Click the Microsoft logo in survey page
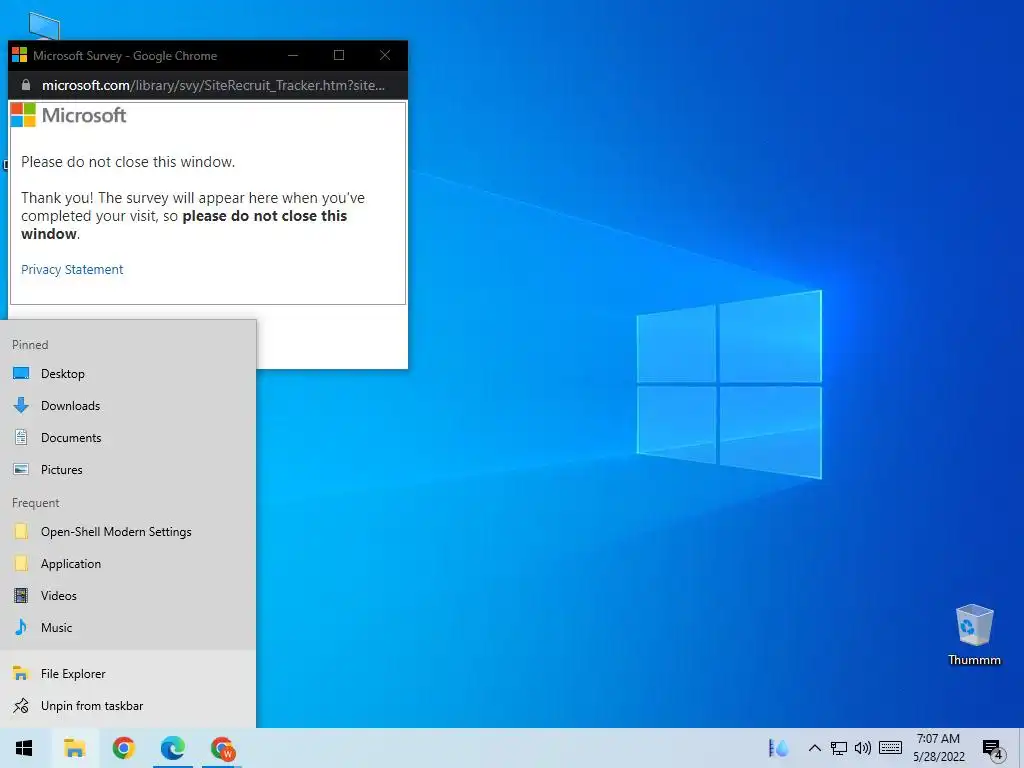1024x768 pixels. click(x=69, y=115)
